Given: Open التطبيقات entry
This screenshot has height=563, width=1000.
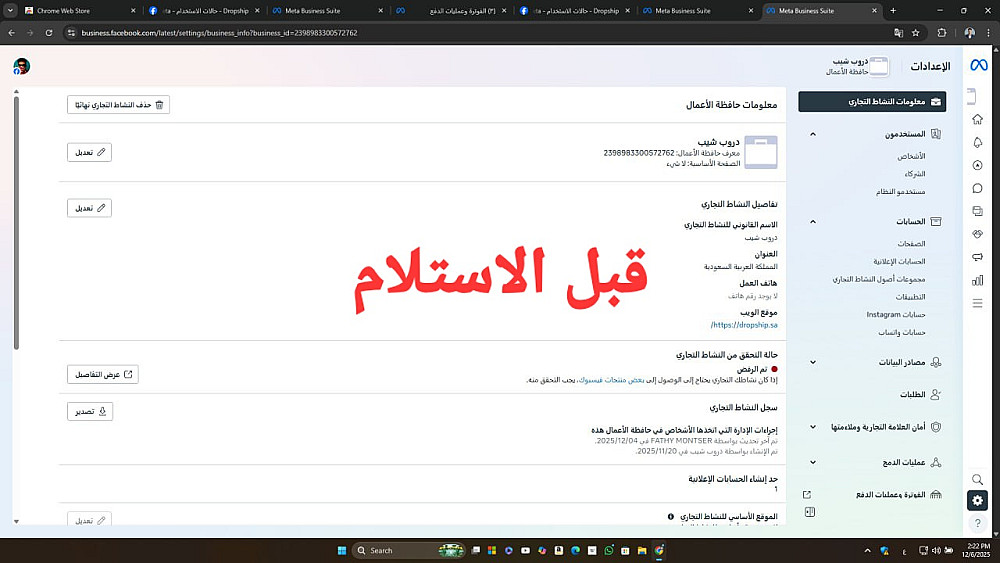Looking at the screenshot, I should click(910, 296).
